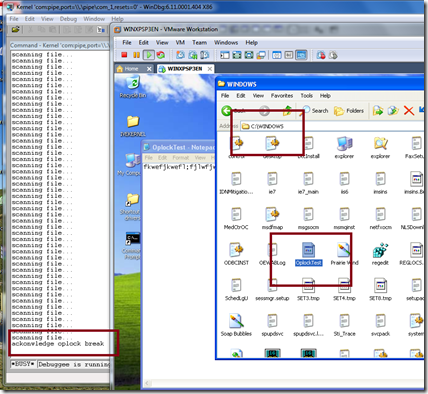Open the WinDbg Debug menu
The image size is (428, 394).
[x=68, y=19]
